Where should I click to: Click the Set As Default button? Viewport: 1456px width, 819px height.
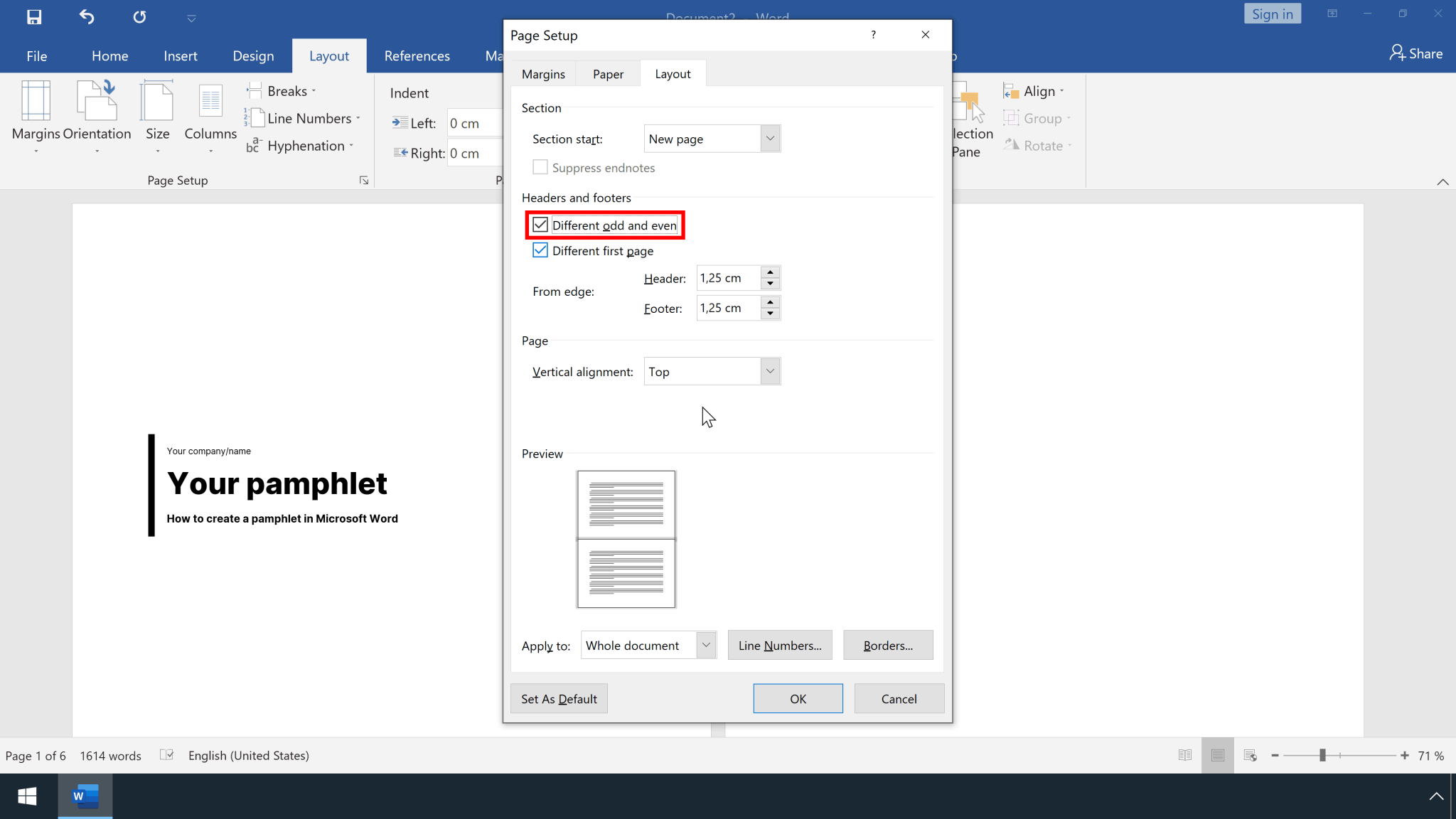tap(558, 698)
